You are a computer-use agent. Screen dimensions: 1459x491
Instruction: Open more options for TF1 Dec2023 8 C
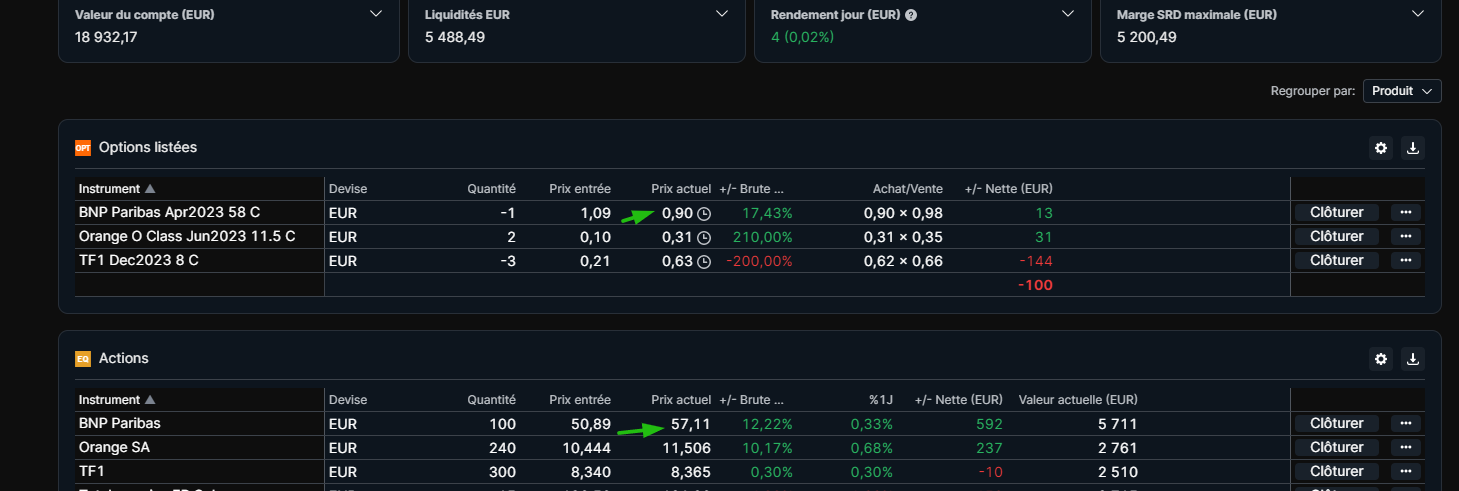pos(1405,261)
